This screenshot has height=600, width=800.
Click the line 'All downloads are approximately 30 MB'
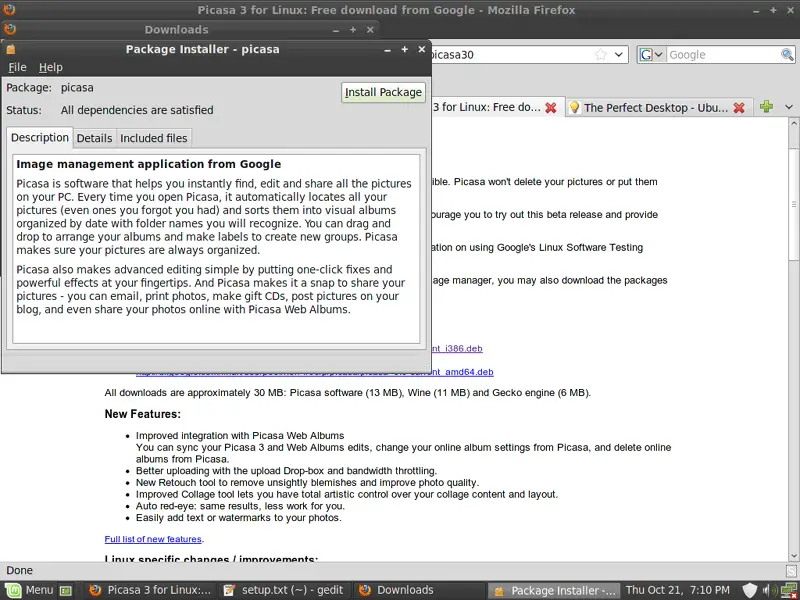tap(347, 393)
